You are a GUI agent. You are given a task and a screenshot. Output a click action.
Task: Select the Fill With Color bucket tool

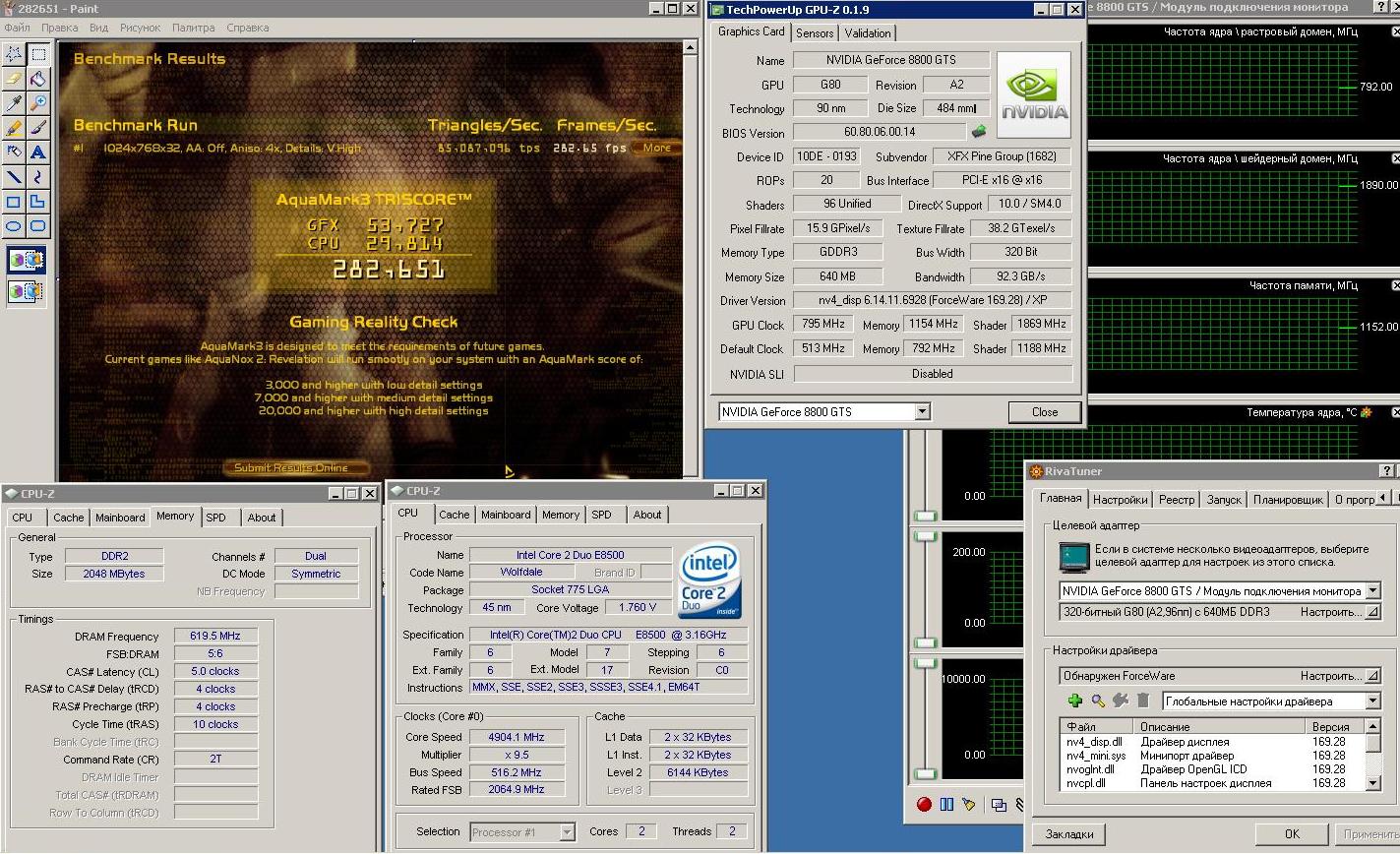[38, 79]
